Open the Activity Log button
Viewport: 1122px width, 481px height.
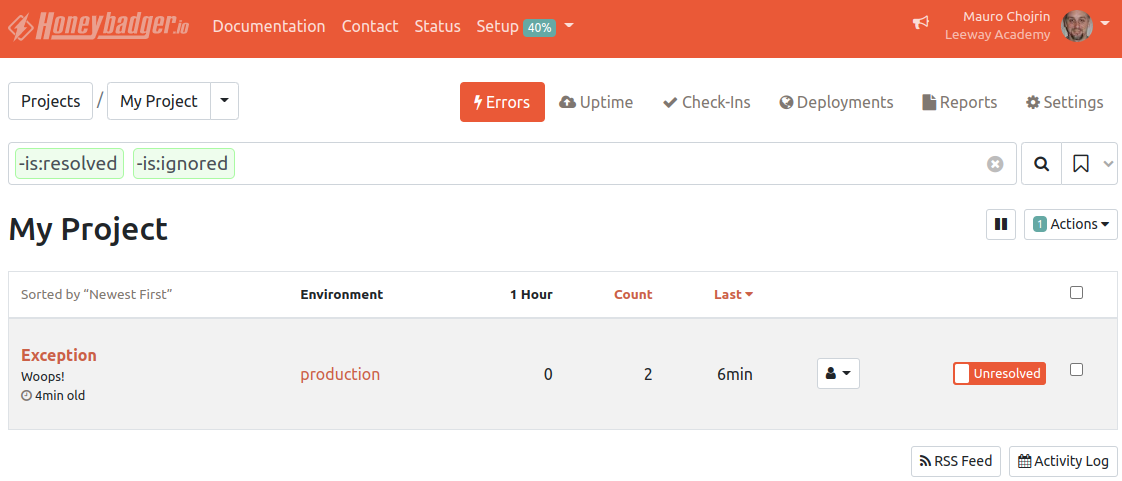1063,461
